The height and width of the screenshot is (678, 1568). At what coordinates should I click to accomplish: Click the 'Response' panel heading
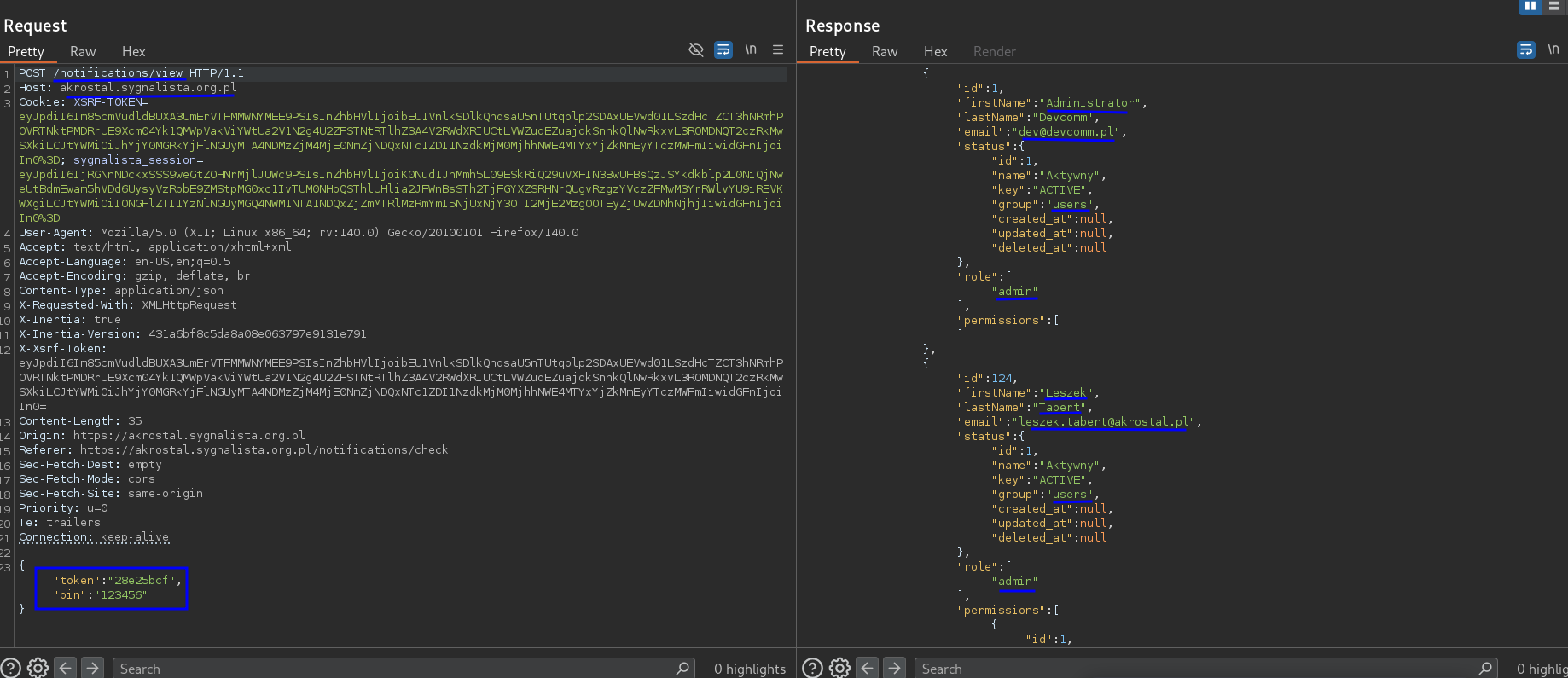[842, 26]
